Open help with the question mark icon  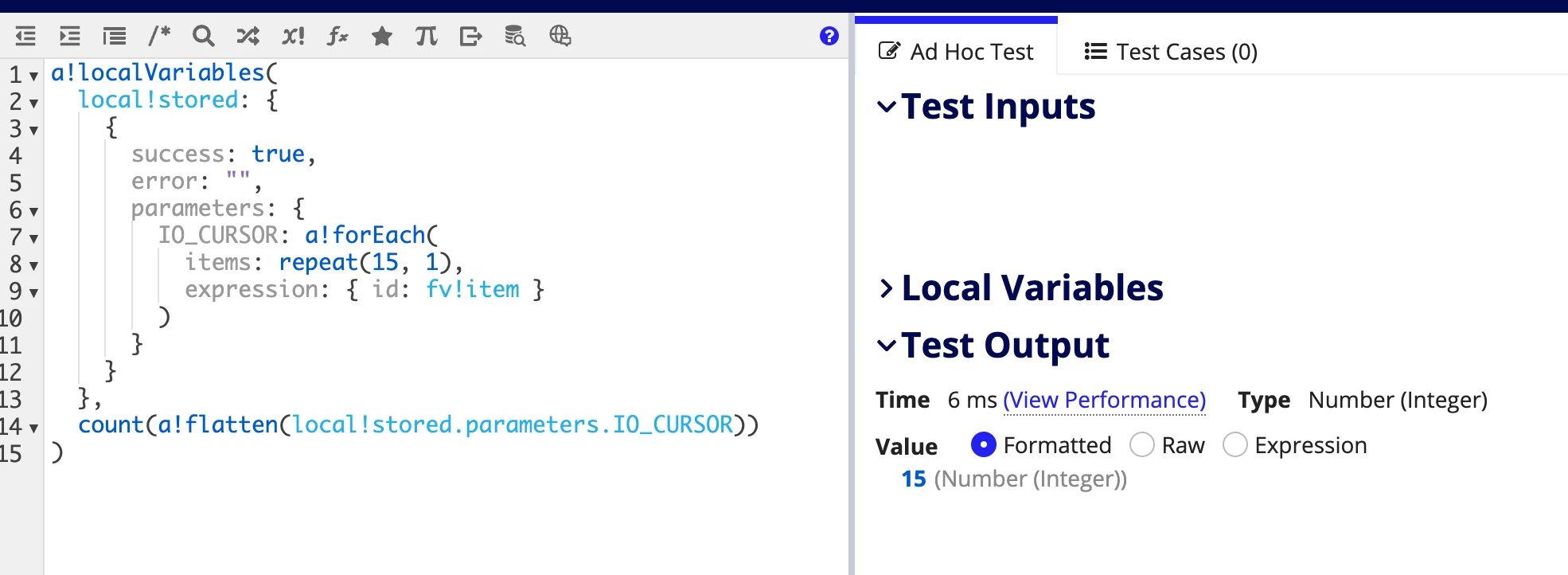pyautogui.click(x=829, y=36)
